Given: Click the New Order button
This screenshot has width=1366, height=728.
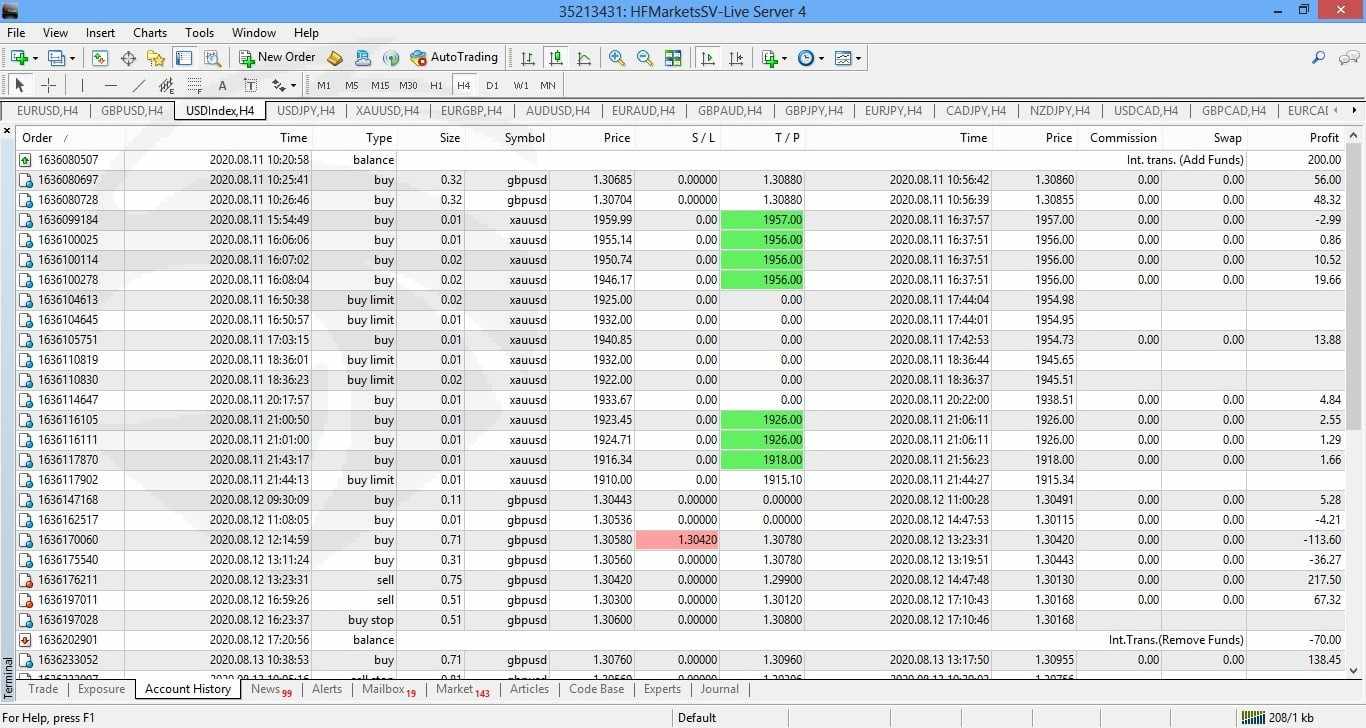Looking at the screenshot, I should (x=276, y=58).
